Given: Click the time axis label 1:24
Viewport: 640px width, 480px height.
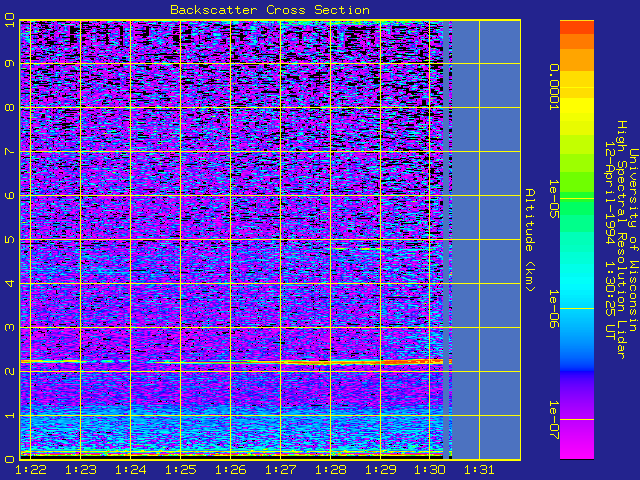Looking at the screenshot, I should click(x=130, y=470).
